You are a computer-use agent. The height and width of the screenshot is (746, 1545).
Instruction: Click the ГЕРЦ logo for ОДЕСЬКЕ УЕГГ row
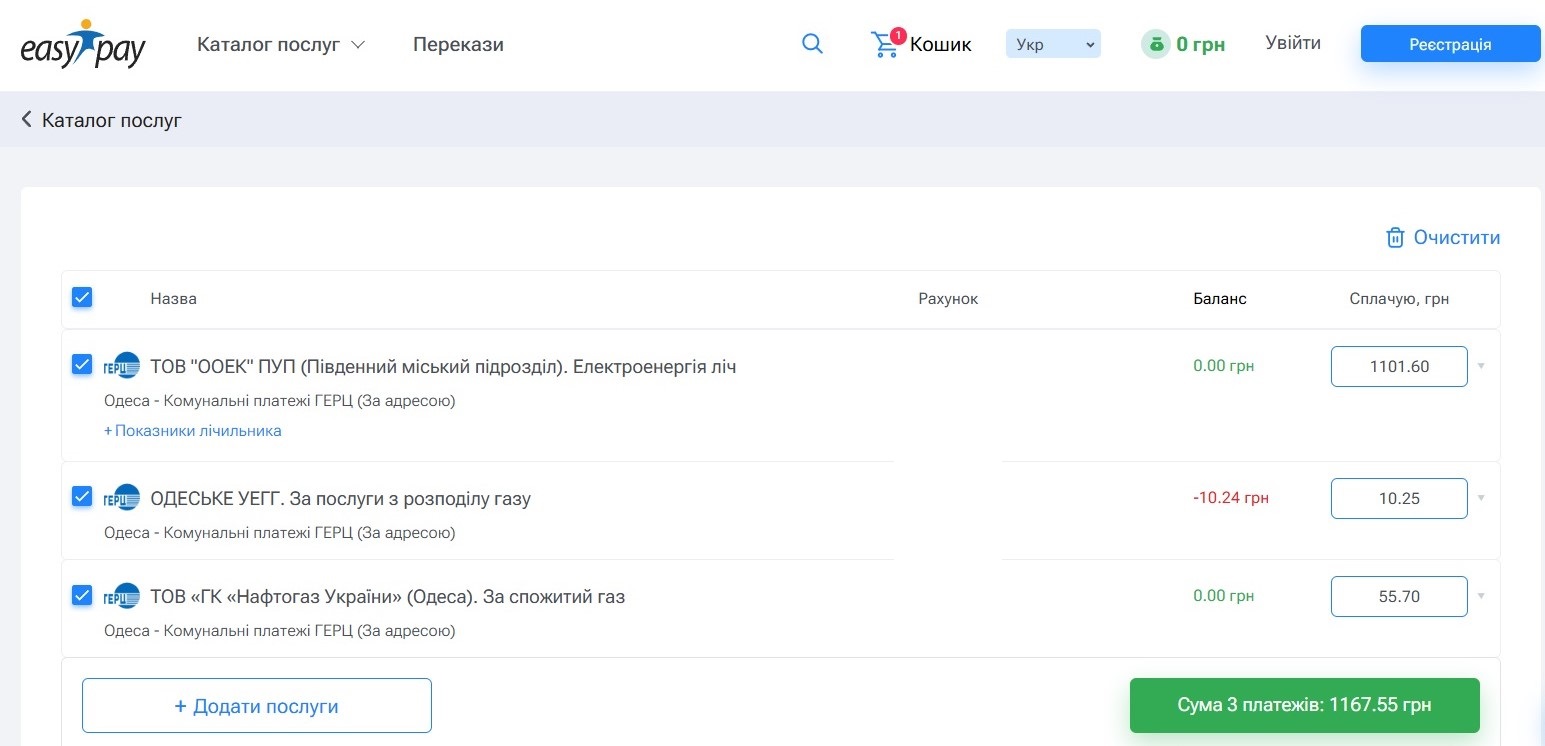(x=122, y=498)
